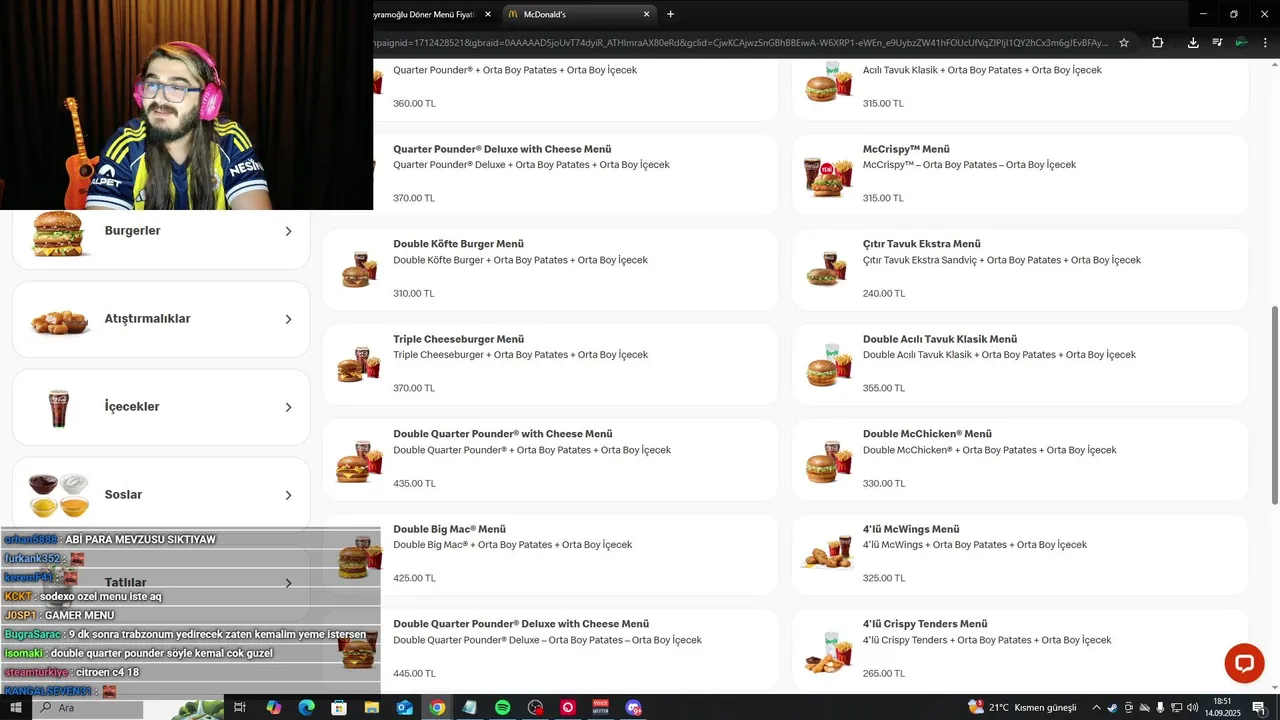Select Triple Cheeseburger Menü

pos(550,364)
